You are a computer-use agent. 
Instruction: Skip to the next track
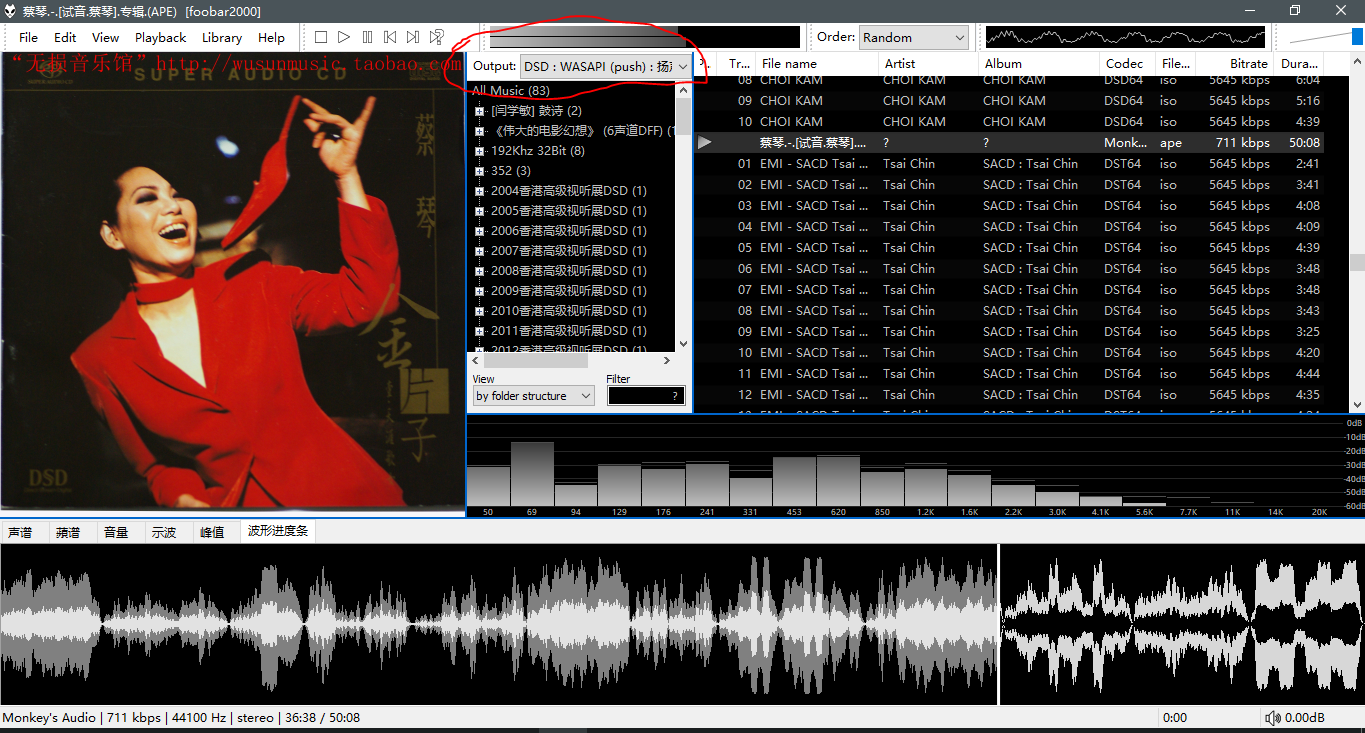pos(413,37)
